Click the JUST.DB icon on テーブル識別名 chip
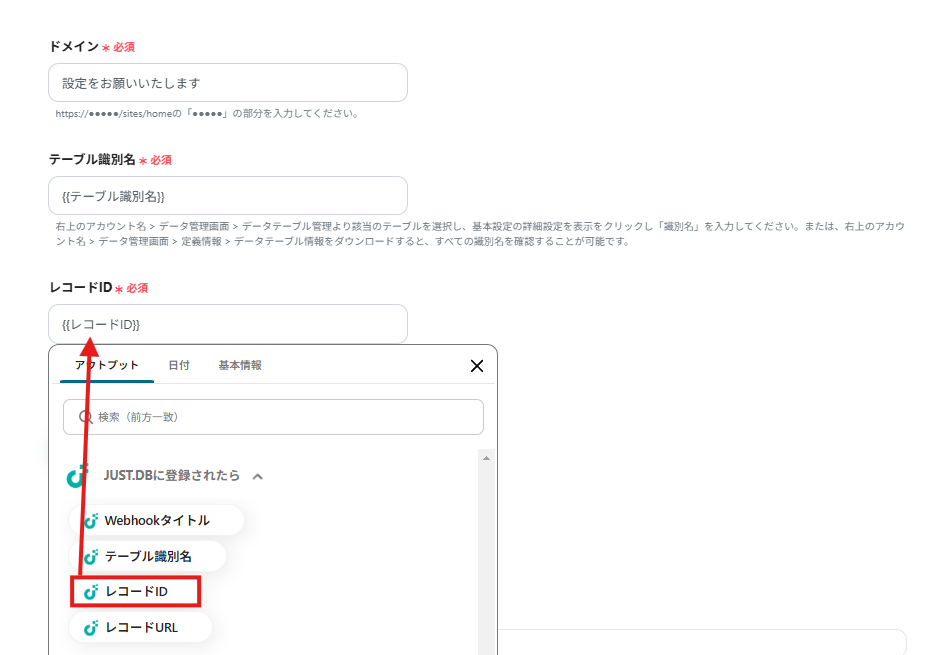Screen dimensions: 927x655 (x=93, y=556)
